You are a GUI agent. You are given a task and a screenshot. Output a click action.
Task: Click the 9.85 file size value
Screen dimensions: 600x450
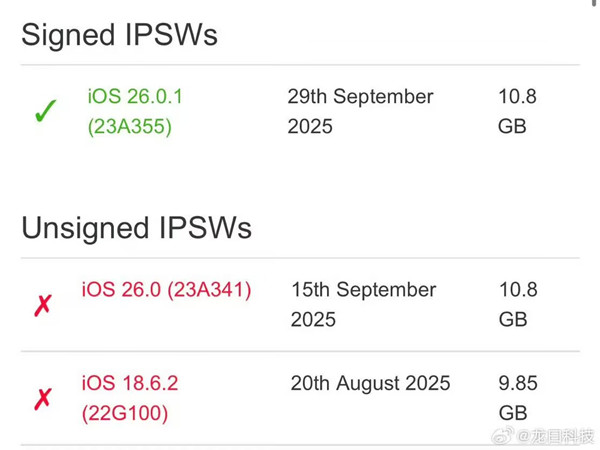coord(519,383)
